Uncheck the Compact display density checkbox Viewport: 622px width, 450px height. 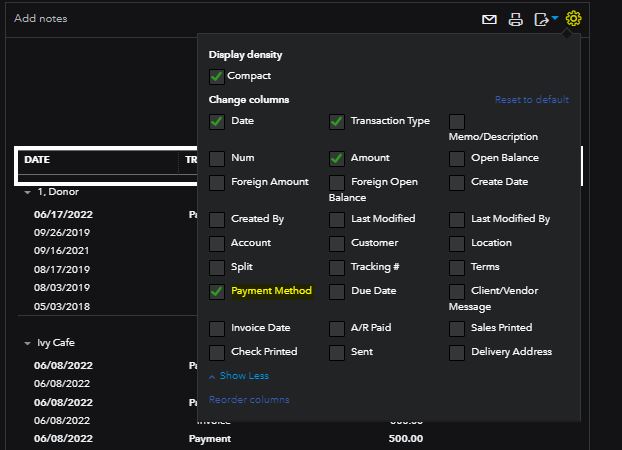coord(217,76)
